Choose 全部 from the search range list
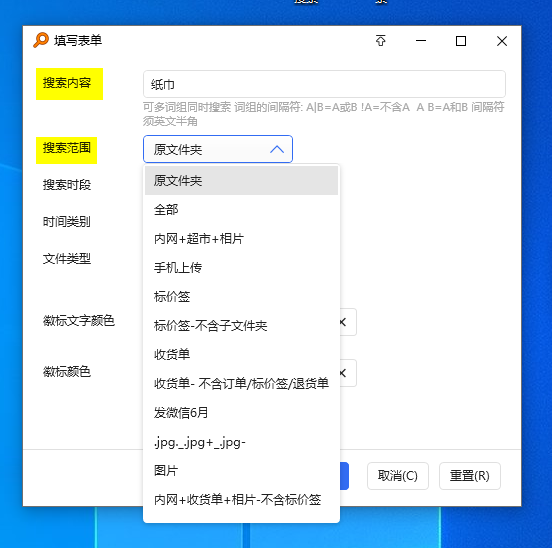This screenshot has height=548, width=552. point(241,210)
